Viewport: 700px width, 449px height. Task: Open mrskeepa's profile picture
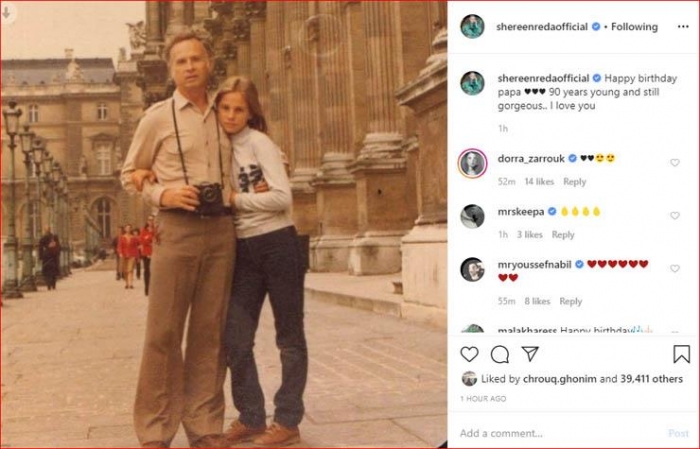tap(472, 216)
